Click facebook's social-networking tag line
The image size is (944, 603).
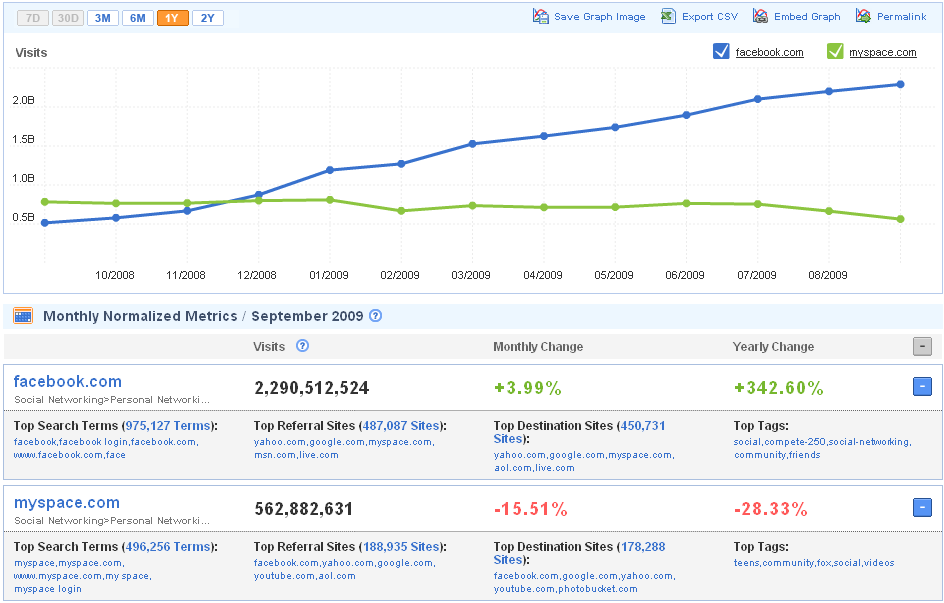click(822, 442)
